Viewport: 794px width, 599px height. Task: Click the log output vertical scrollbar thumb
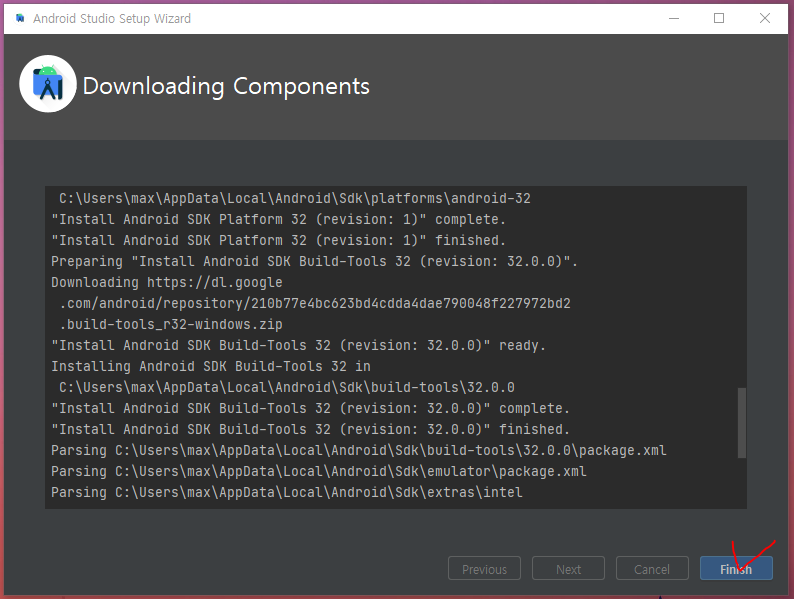pyautogui.click(x=741, y=423)
